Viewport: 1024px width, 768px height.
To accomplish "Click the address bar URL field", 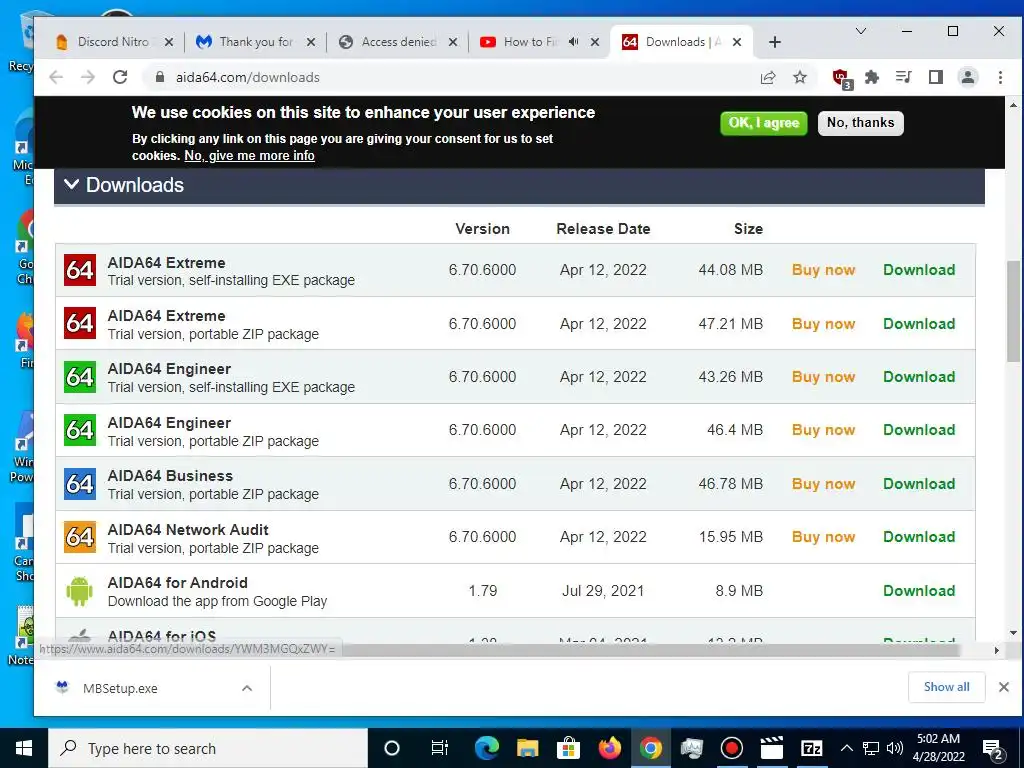I will (457, 77).
